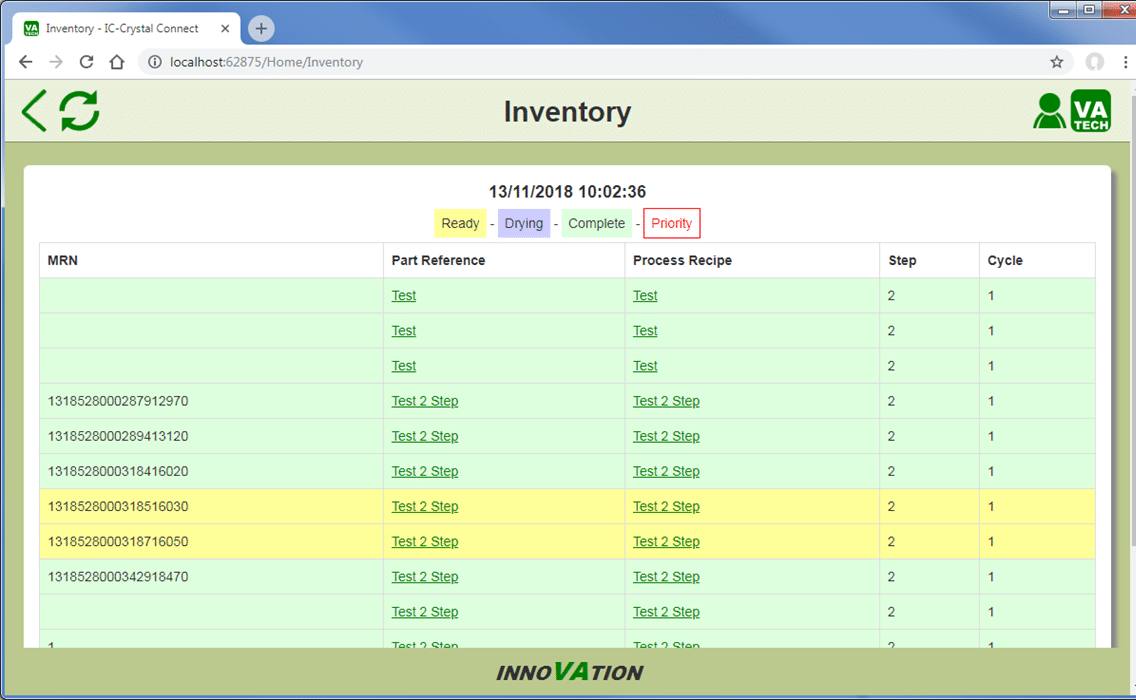Click the page vertical scrollbar

(x=1127, y=400)
